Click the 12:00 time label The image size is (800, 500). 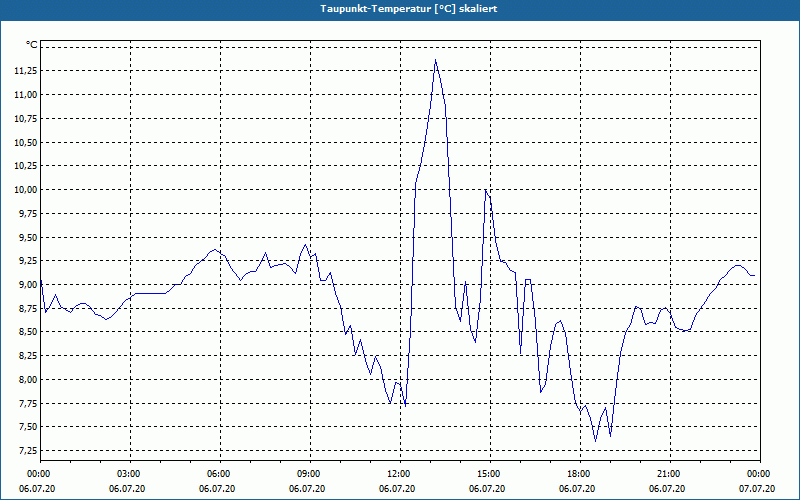[x=400, y=474]
